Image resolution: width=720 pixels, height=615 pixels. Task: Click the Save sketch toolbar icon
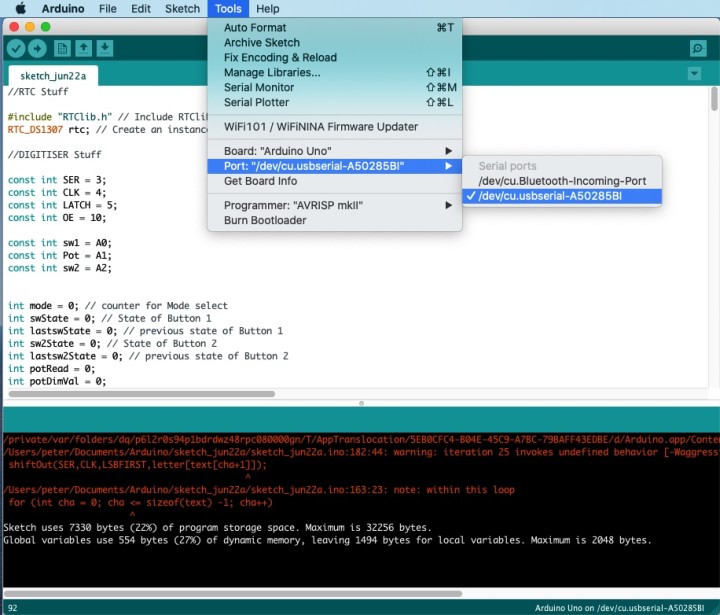click(x=105, y=48)
